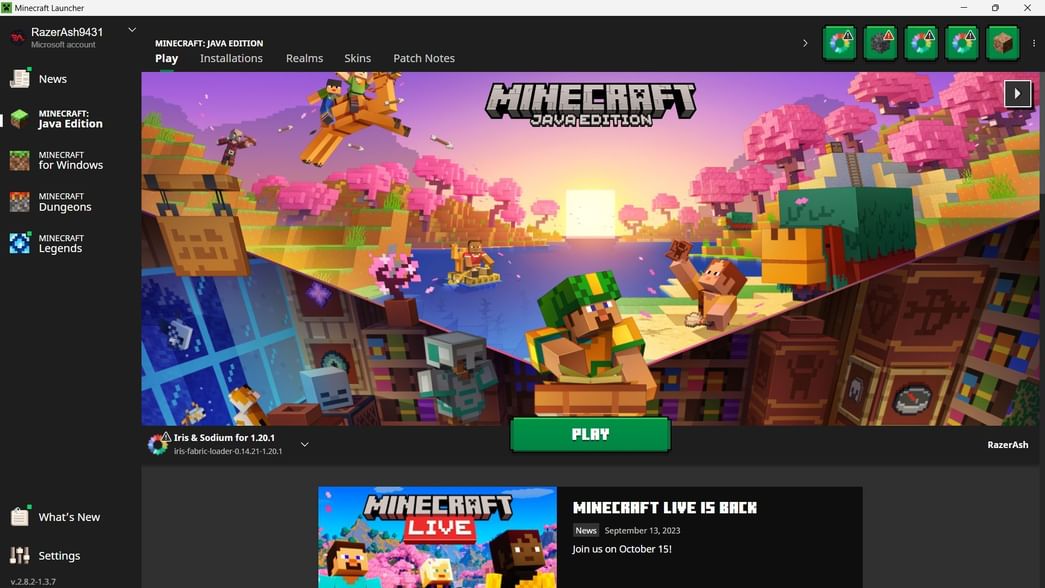This screenshot has height=588, width=1045.
Task: Open the Patch Notes tab
Action: [424, 58]
